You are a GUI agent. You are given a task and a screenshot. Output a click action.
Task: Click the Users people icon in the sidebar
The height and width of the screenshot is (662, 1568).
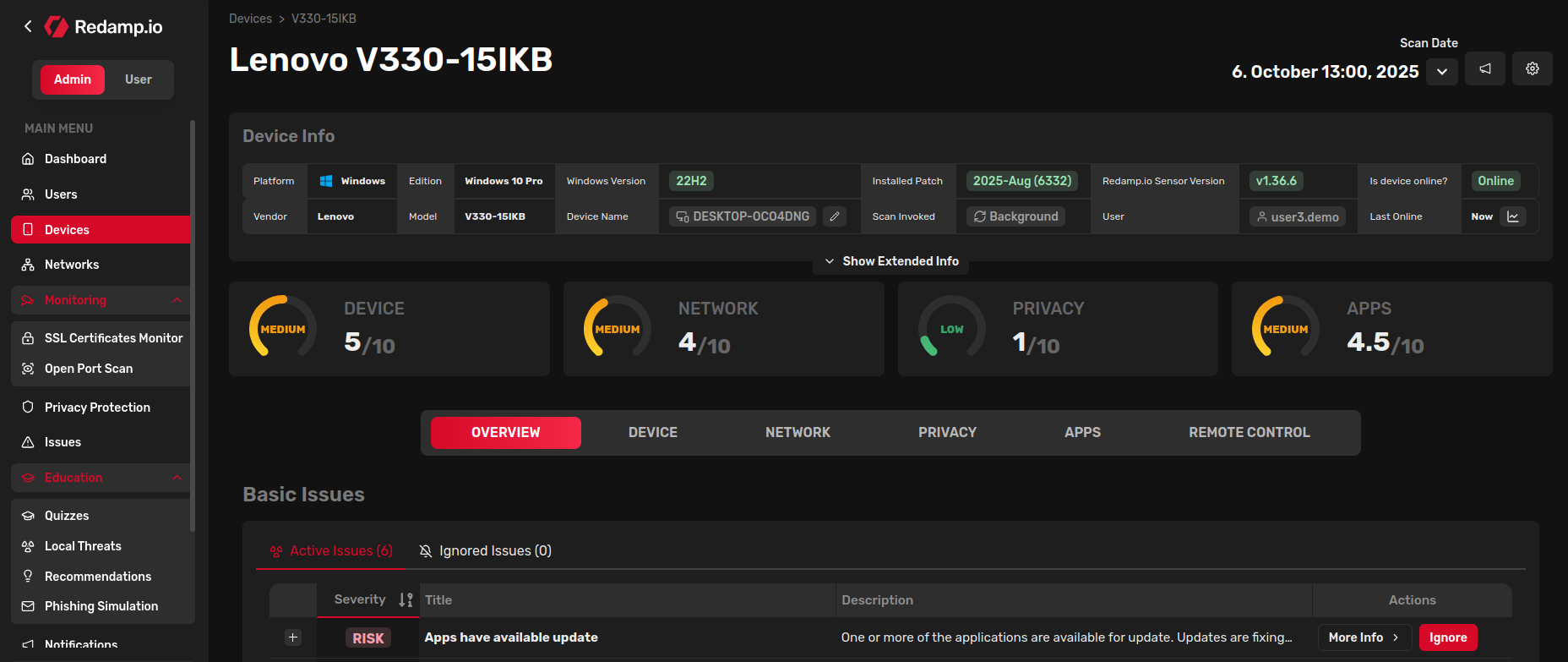pos(28,194)
